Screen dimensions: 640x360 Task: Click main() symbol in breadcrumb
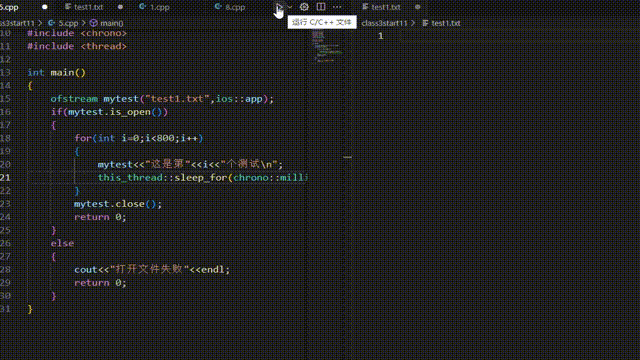(x=111, y=23)
